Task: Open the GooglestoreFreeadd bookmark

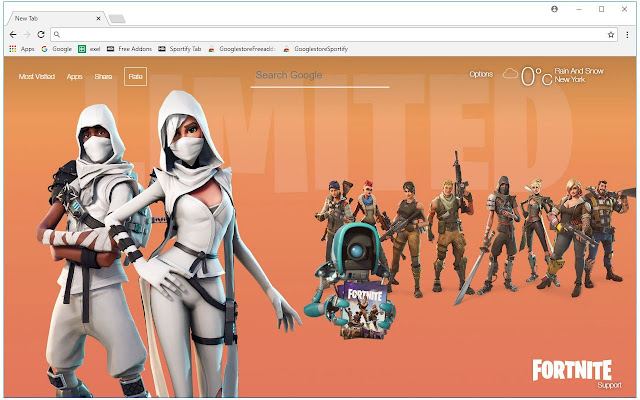Action: (x=242, y=49)
